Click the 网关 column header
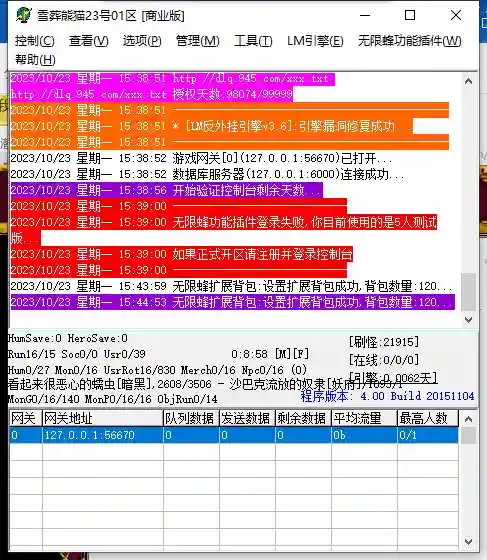 click(25, 418)
